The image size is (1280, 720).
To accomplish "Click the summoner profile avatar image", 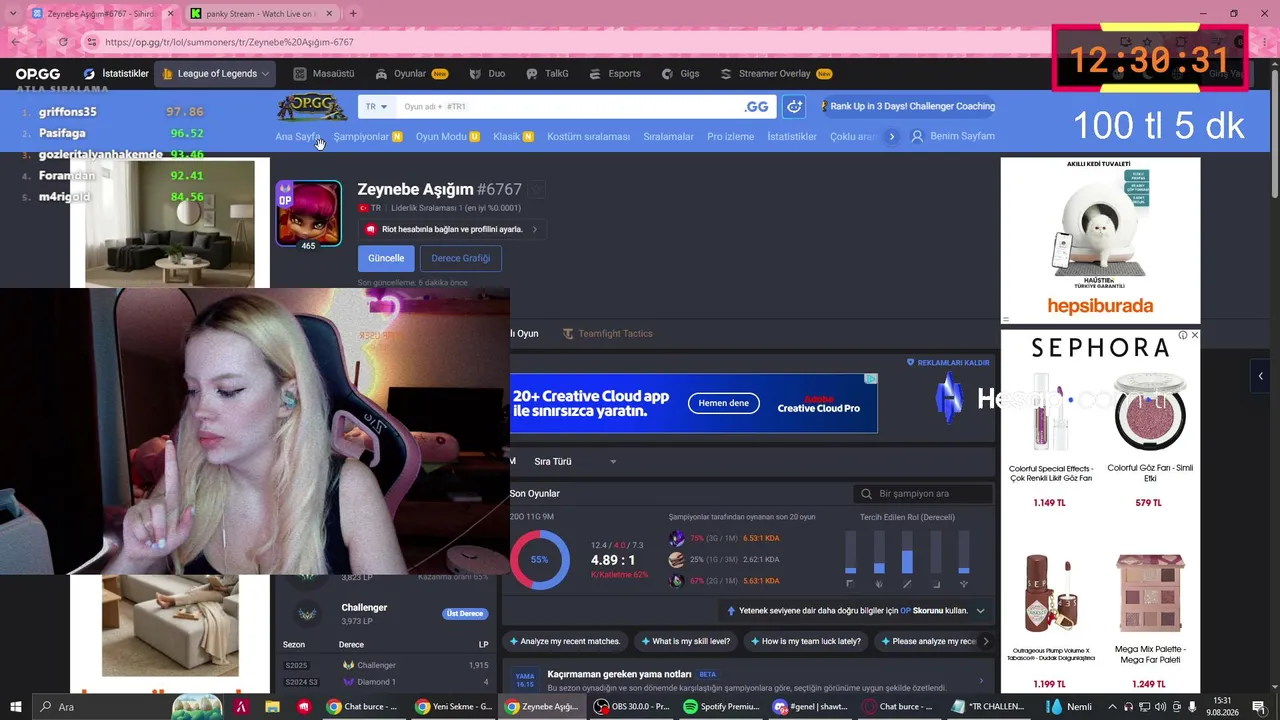I will pos(308,213).
